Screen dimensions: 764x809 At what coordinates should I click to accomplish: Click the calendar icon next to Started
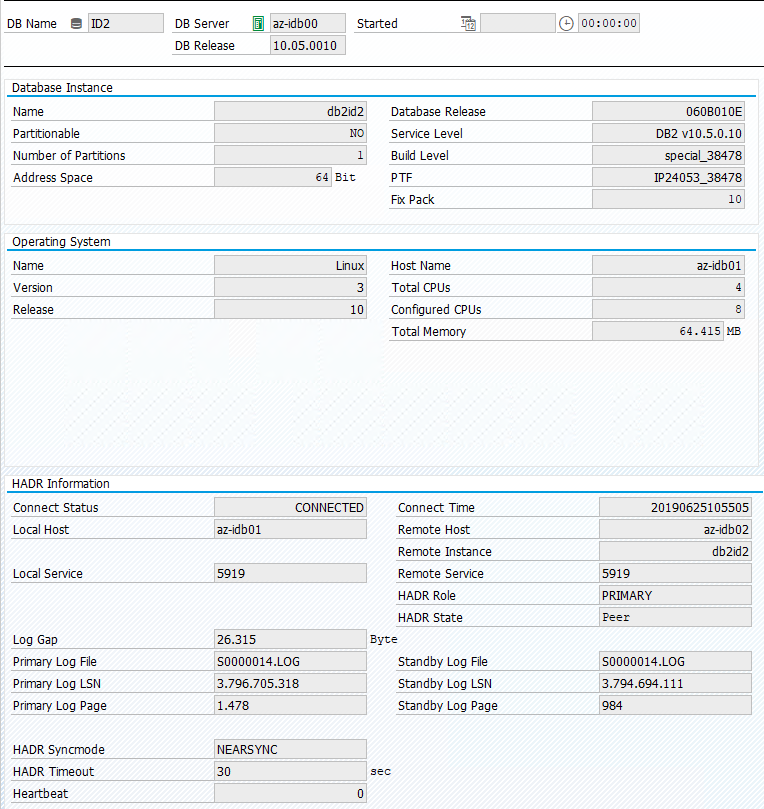point(468,24)
